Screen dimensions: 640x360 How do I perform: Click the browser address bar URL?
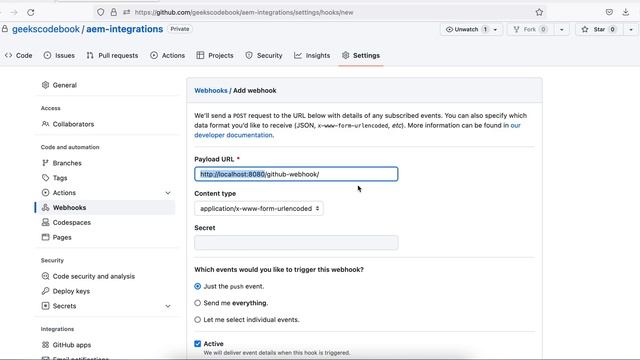[244, 13]
